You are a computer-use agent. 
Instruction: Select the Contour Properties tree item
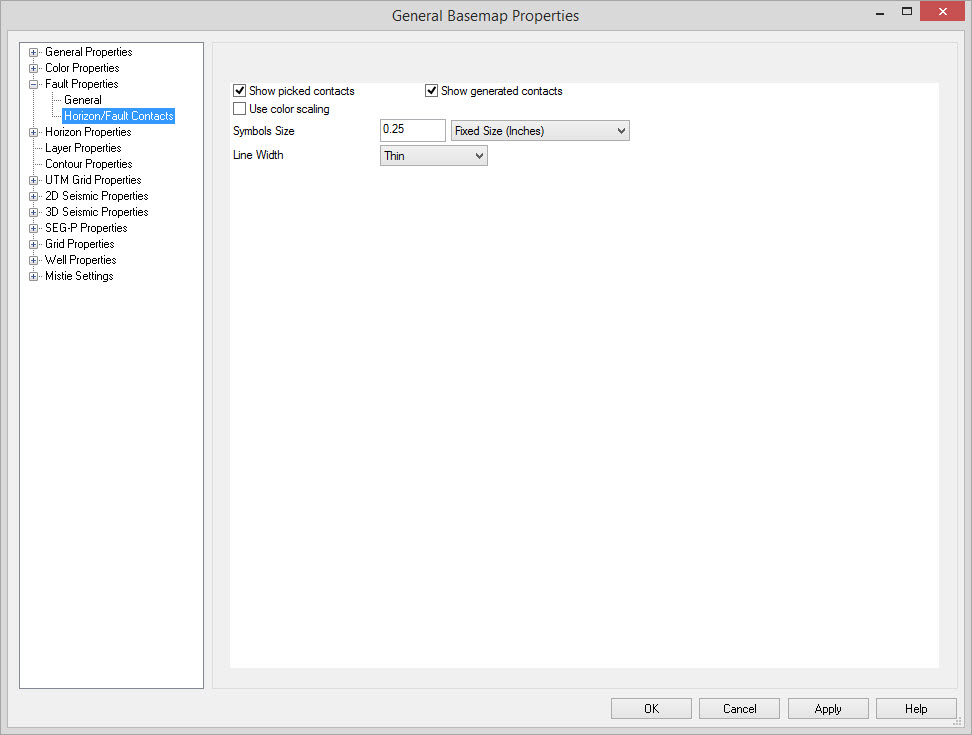point(88,164)
